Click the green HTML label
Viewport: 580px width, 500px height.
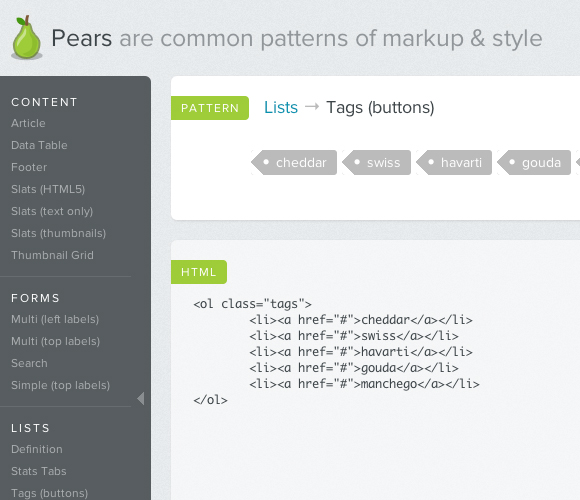pyautogui.click(x=199, y=272)
